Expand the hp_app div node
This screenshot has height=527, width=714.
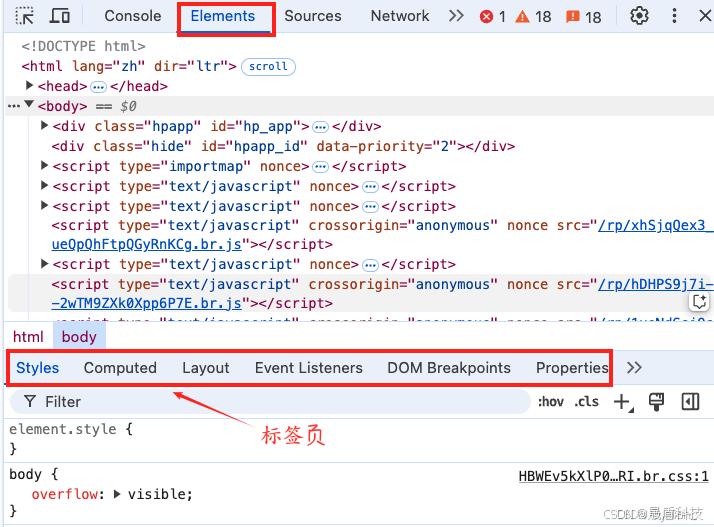[x=44, y=125]
